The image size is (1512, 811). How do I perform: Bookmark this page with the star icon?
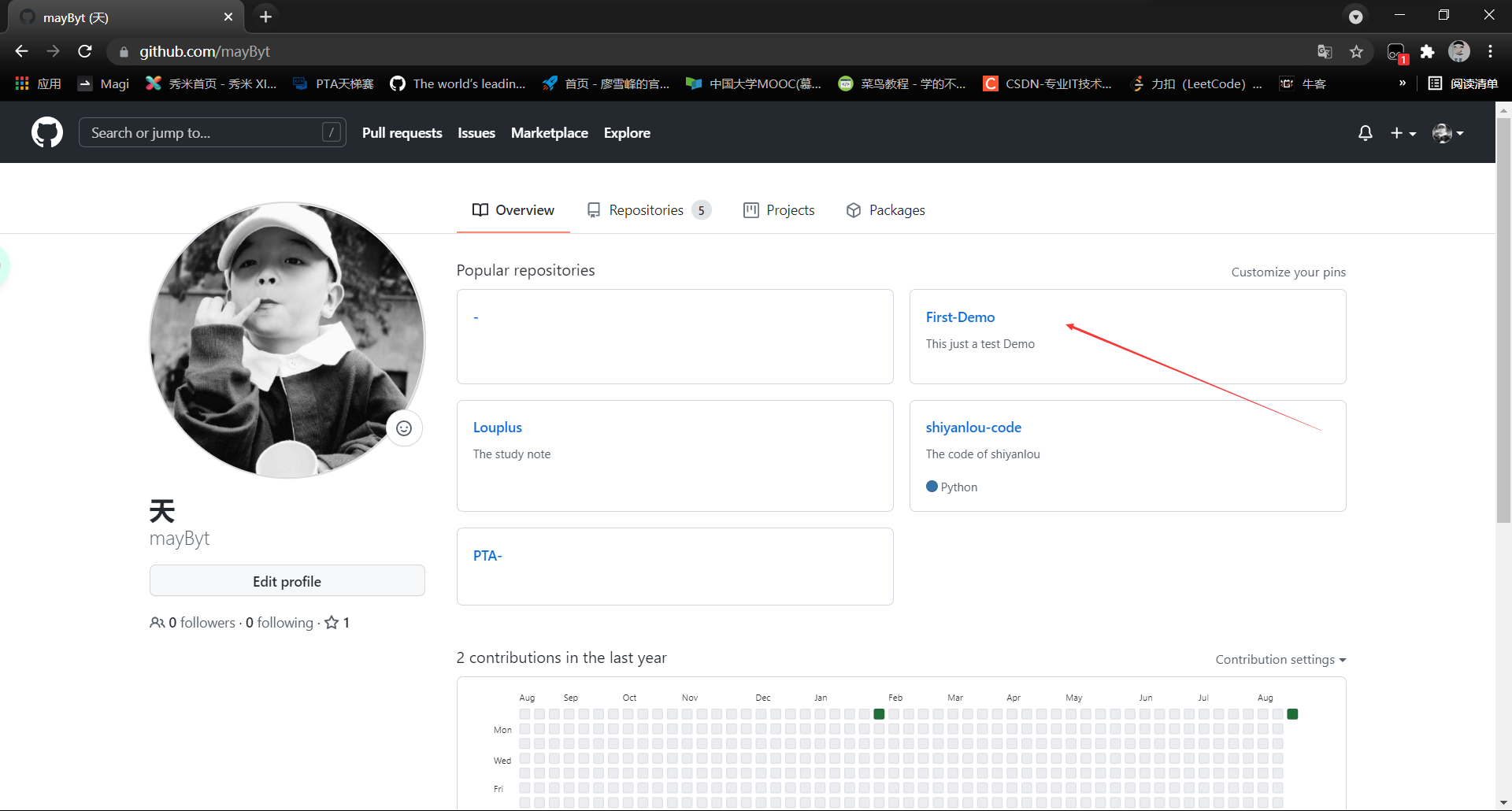1356,51
